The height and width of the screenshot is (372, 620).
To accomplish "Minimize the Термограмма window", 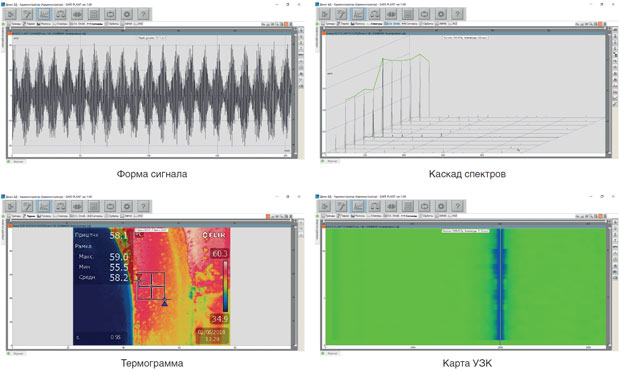I will point(276,196).
